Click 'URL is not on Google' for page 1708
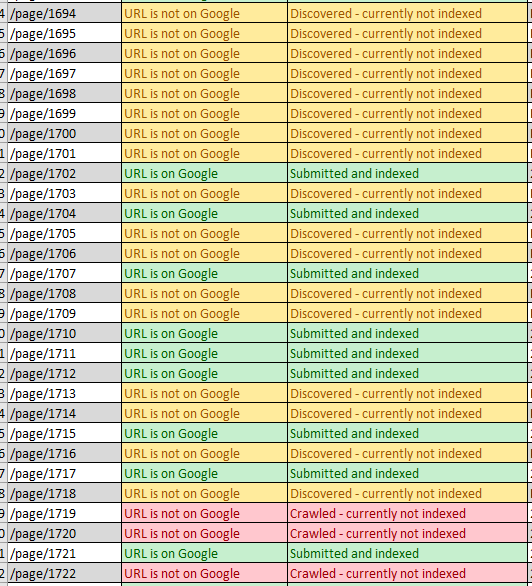Viewport: 532px width, 586px height. [182, 293]
